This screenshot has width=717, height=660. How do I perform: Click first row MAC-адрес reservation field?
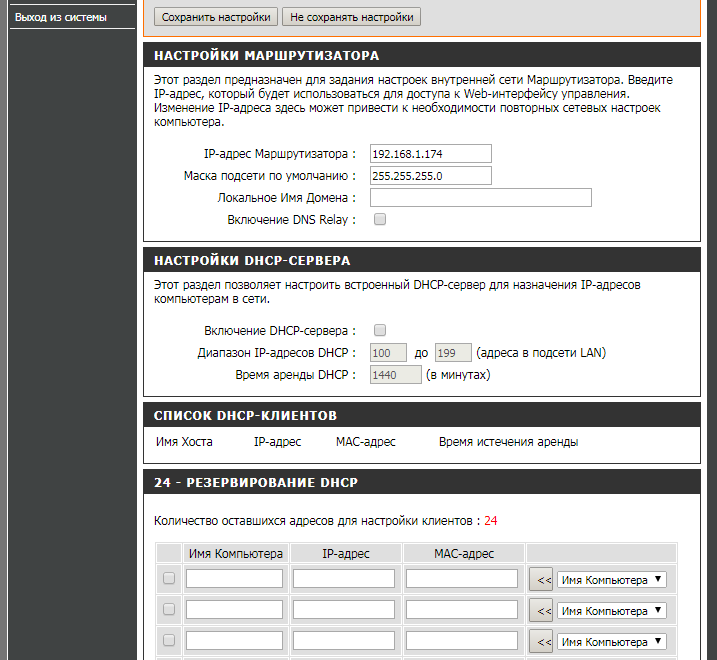tap(461, 579)
